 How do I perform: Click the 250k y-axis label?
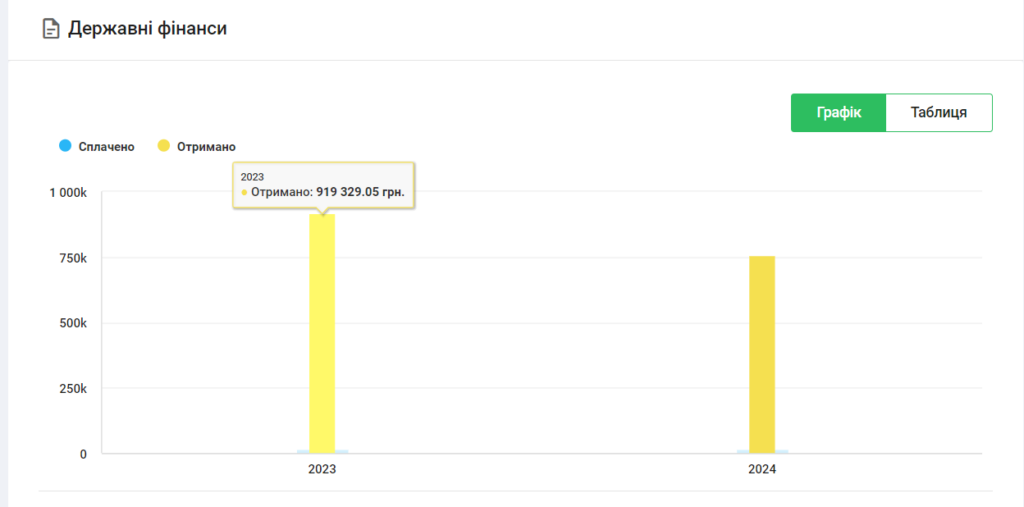[73, 389]
